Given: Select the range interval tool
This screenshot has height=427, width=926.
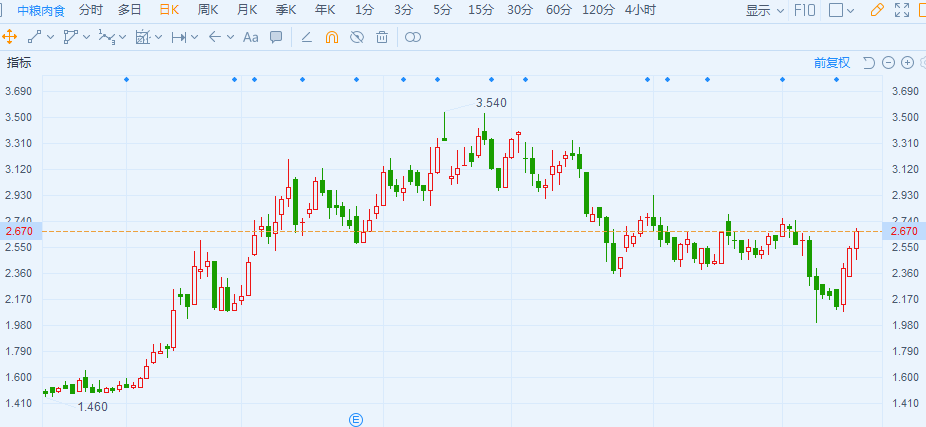Looking at the screenshot, I should pos(179,37).
